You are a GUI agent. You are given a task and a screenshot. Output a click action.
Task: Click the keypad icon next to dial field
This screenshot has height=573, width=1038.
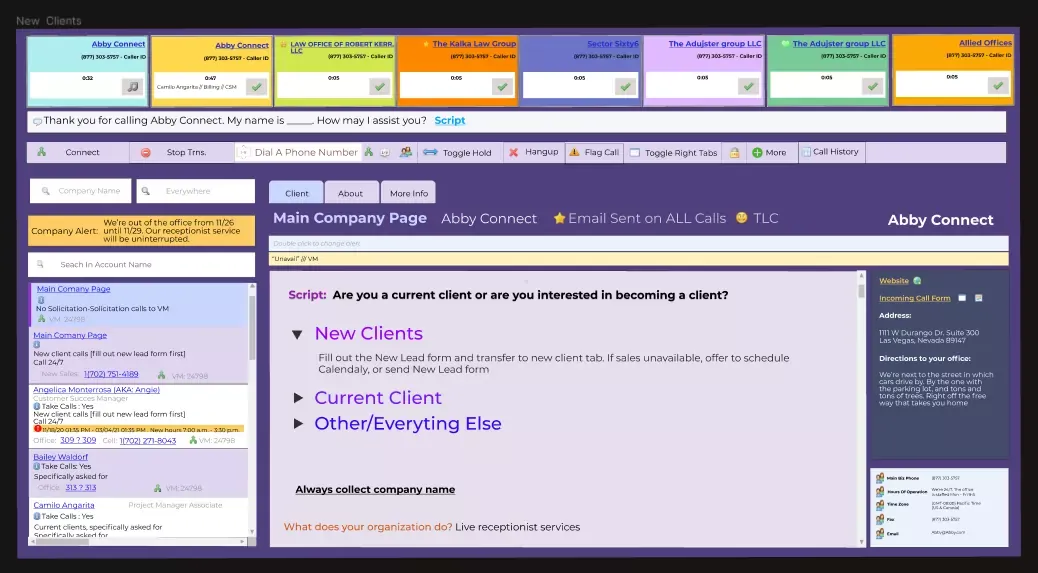point(385,152)
